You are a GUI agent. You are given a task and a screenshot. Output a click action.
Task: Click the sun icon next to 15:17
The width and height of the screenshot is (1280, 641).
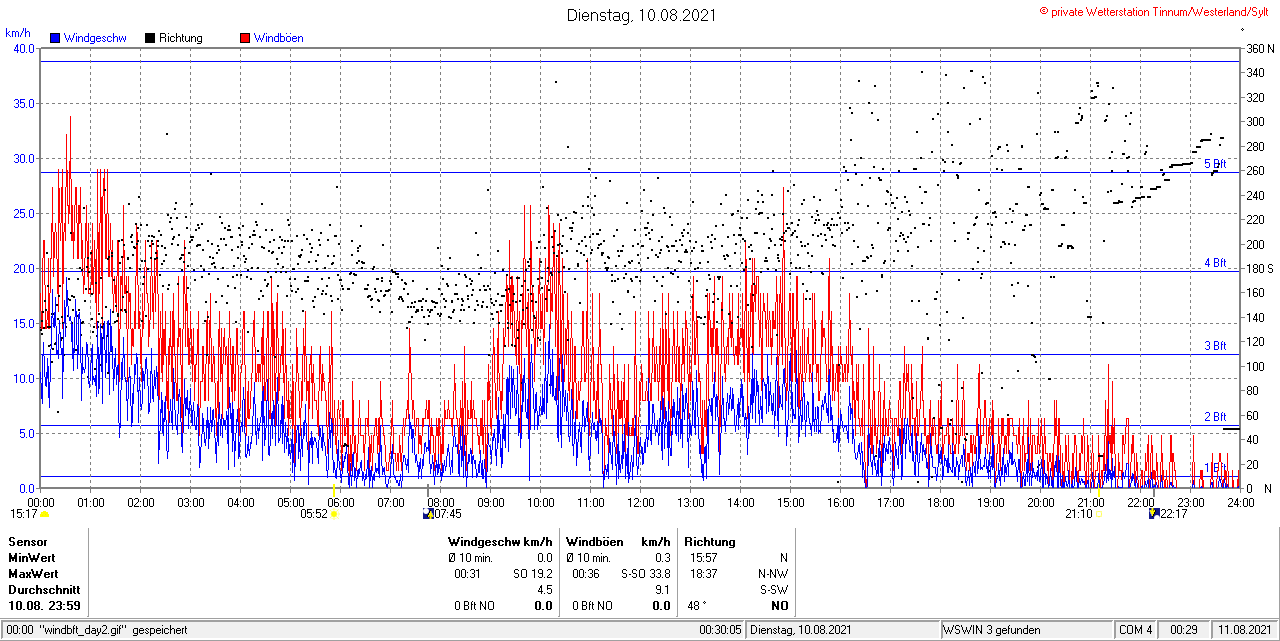[x=44, y=513]
